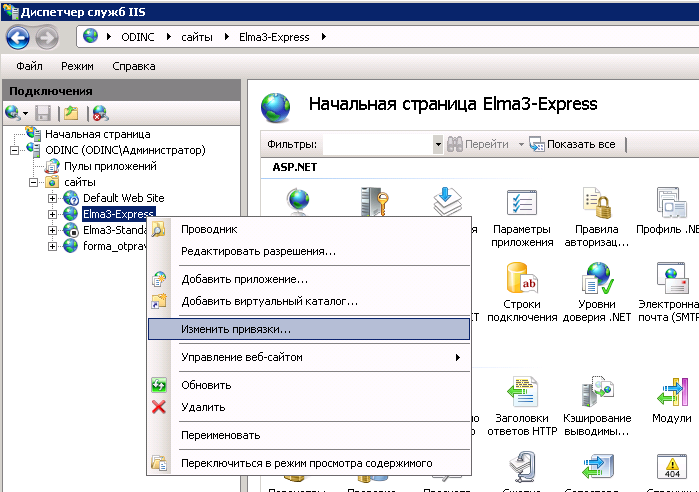Open Параметры приложения feature icon
Screen dimensions: 699x492
click(x=522, y=205)
